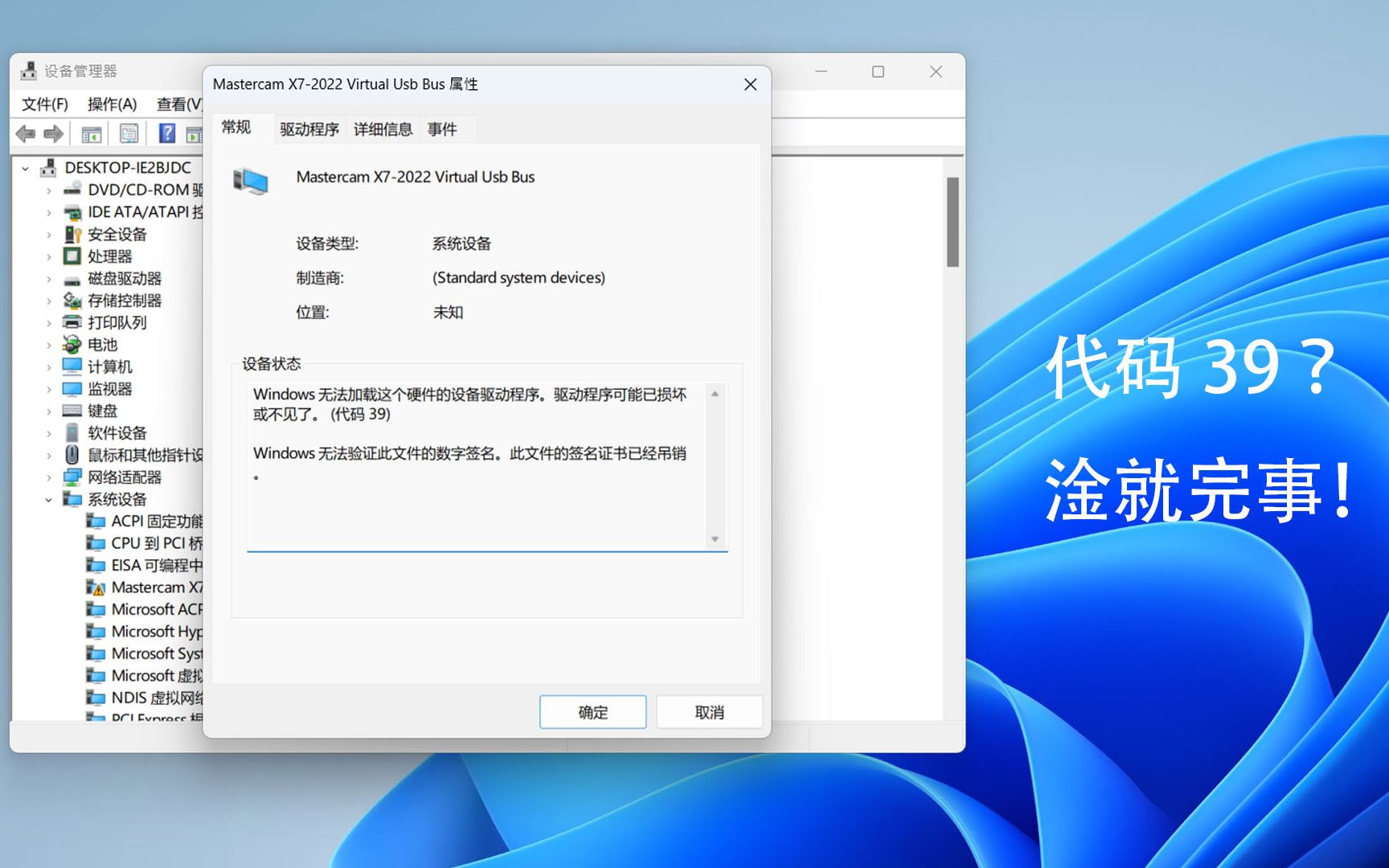The height and width of the screenshot is (868, 1389).
Task: Select the 键盘 keyboard device icon
Action: pyautogui.click(x=72, y=411)
